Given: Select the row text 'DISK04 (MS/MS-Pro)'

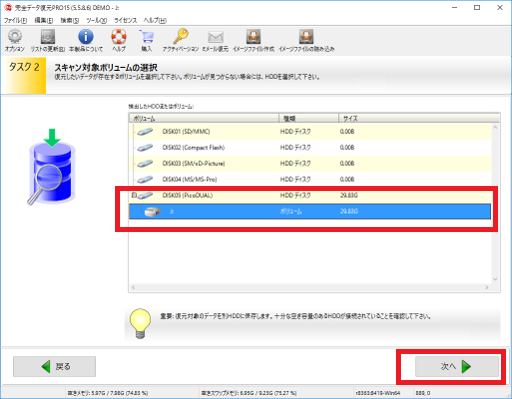Looking at the screenshot, I should click(x=190, y=180).
